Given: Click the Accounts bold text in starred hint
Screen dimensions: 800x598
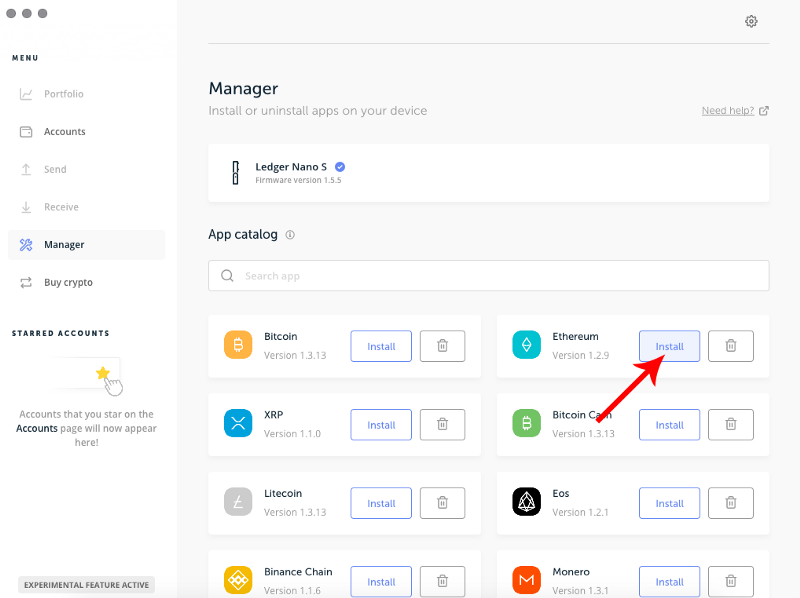Looking at the screenshot, I should coord(37,429).
